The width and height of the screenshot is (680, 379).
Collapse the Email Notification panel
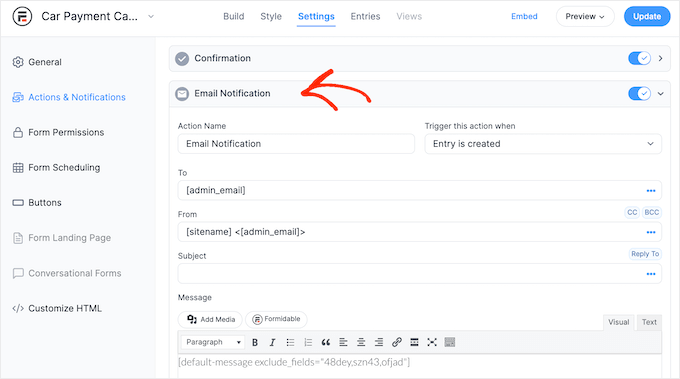point(660,93)
